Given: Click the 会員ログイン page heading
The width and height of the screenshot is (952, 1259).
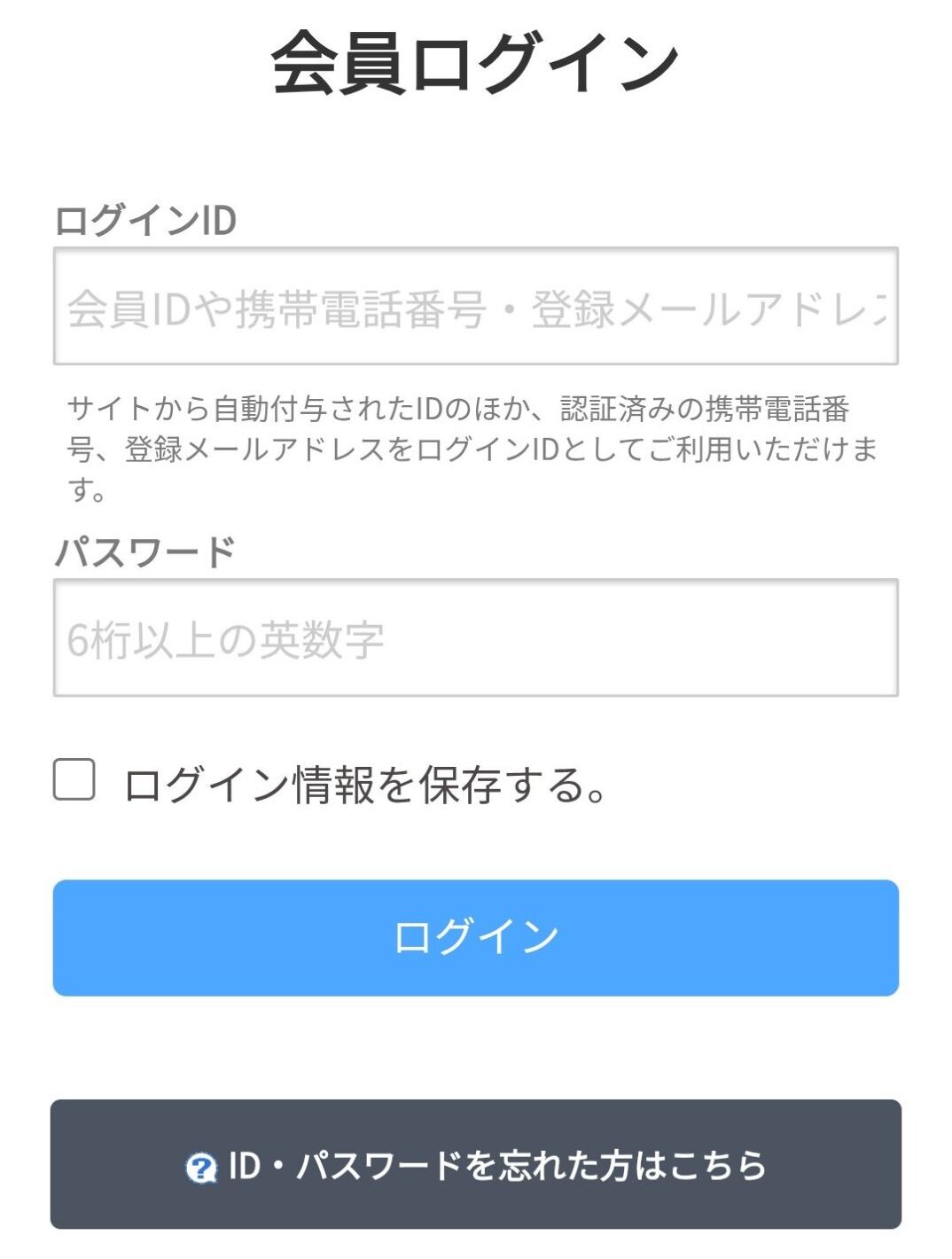Looking at the screenshot, I should tap(475, 63).
